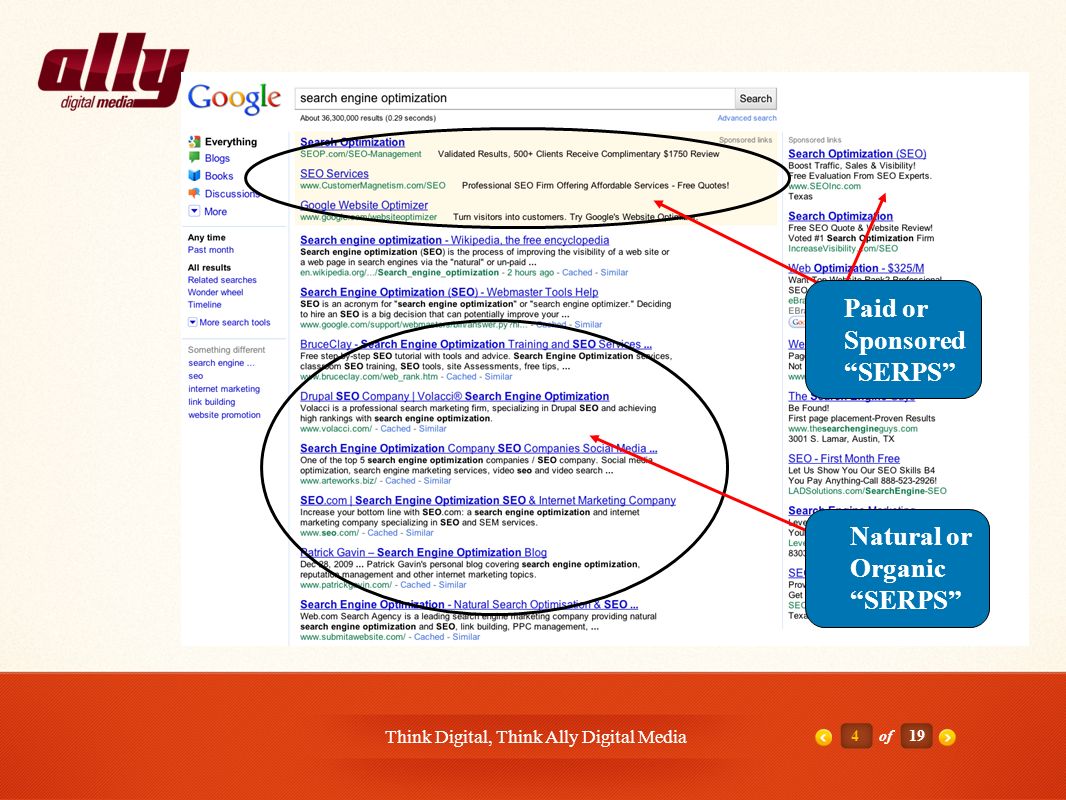Click the 'Think Digital, Think Ally Digital Media' tagline
The height and width of the screenshot is (800, 1066).
coord(536,737)
